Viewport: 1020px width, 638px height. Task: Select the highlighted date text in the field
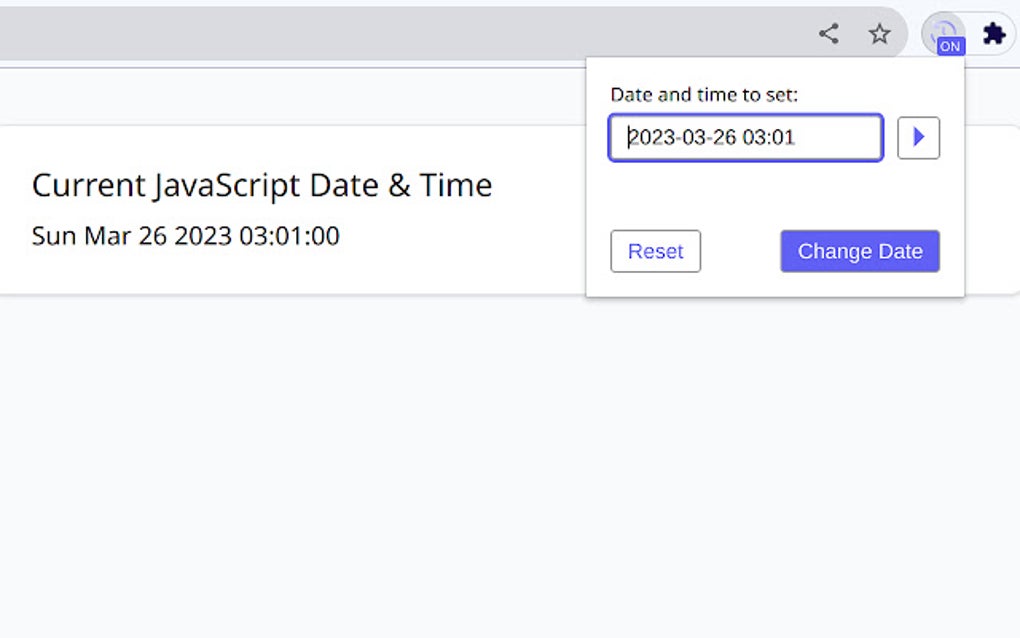(x=745, y=138)
